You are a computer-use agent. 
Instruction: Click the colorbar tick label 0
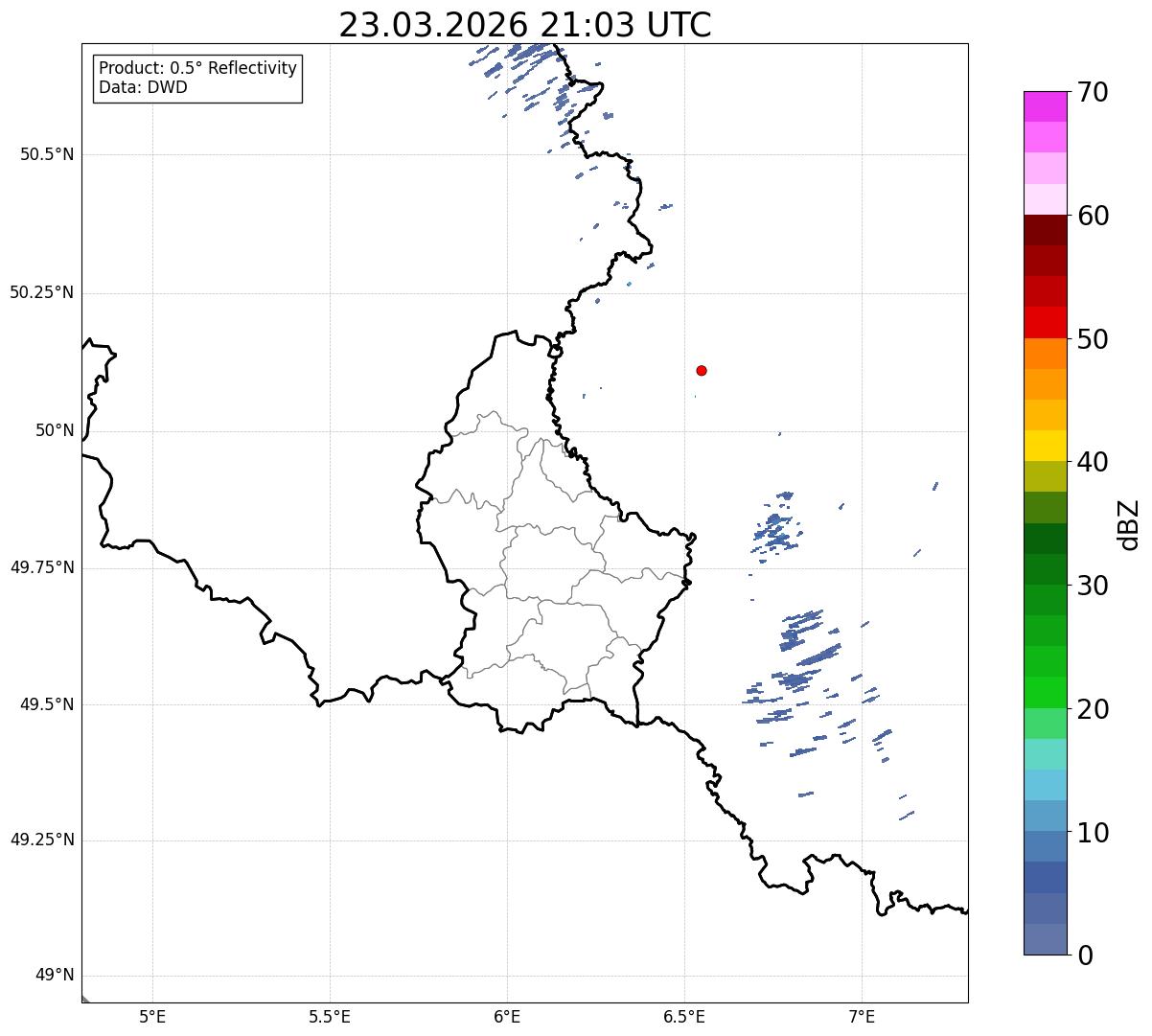click(1085, 955)
